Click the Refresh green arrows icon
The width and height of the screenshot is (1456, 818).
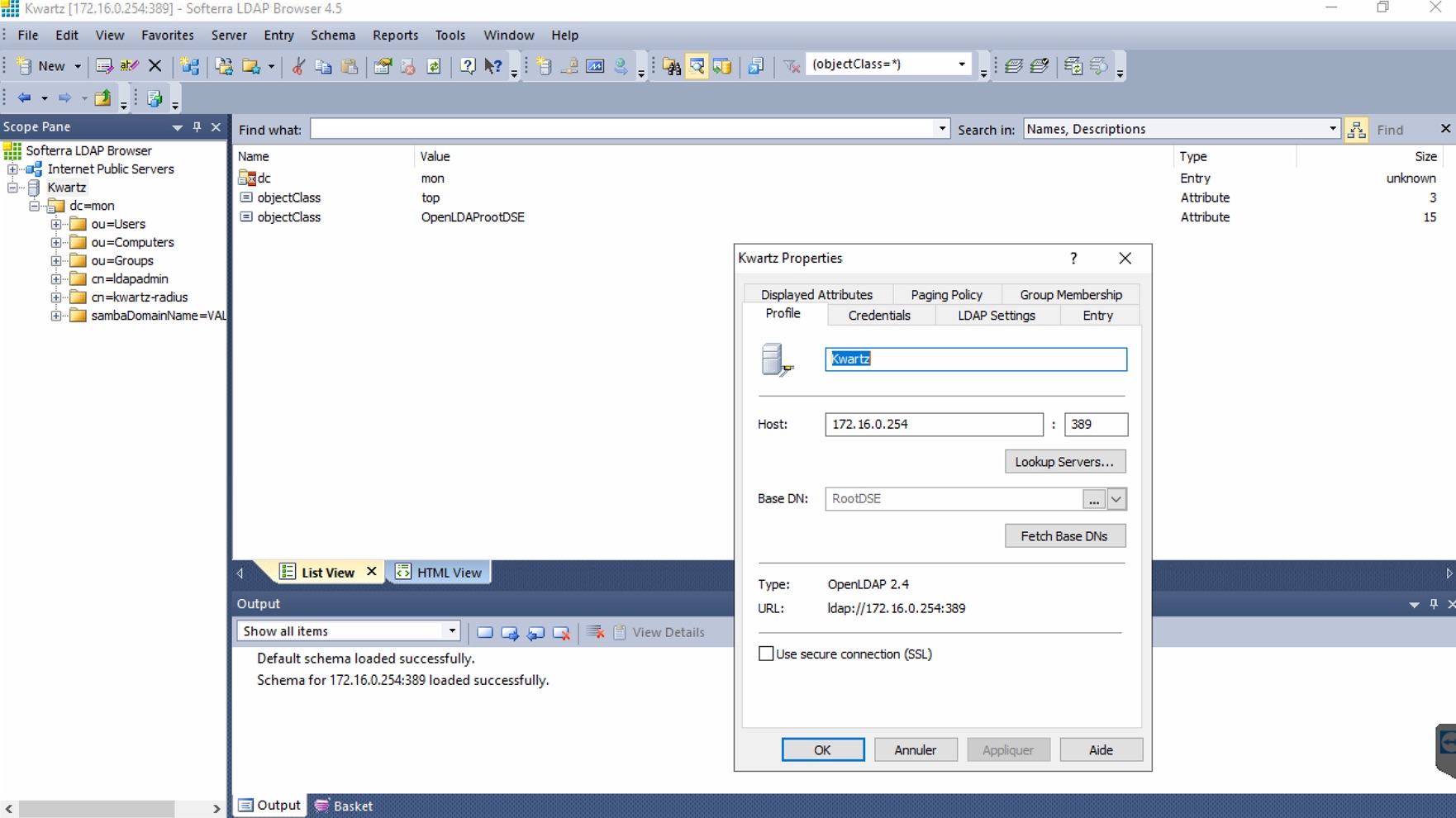tap(434, 66)
